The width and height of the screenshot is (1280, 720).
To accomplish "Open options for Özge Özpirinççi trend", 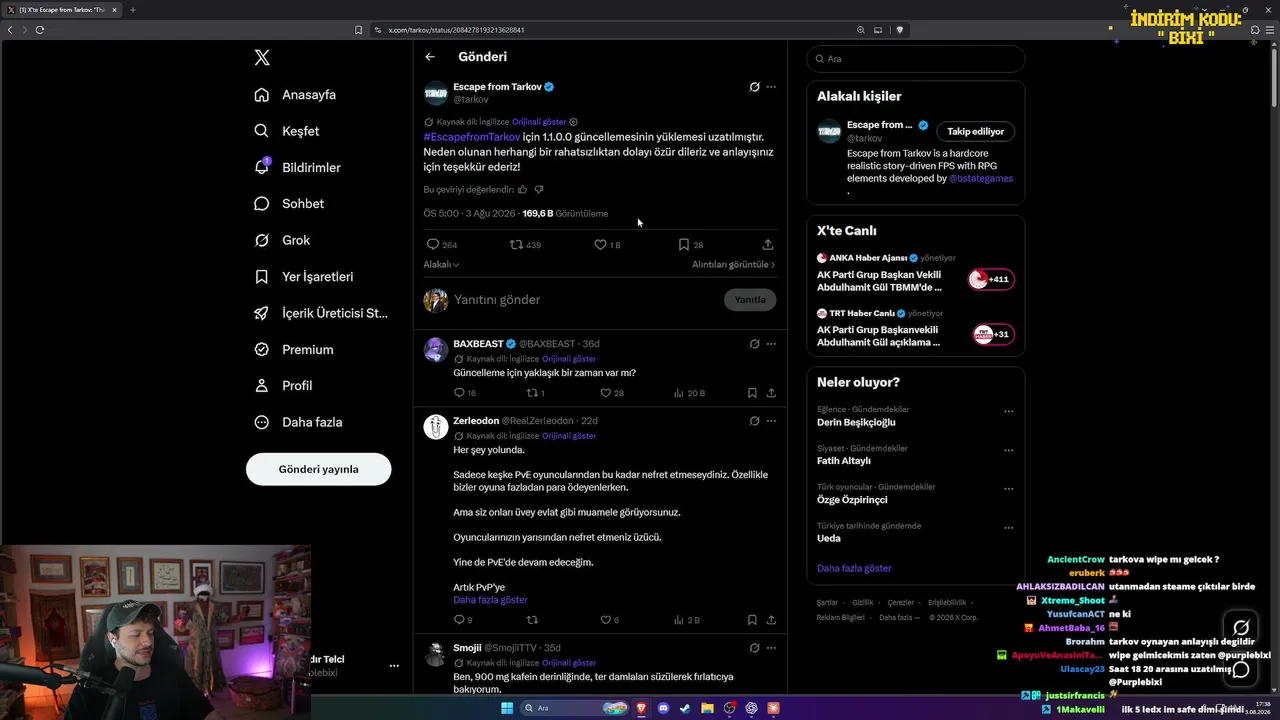I will point(1008,489).
